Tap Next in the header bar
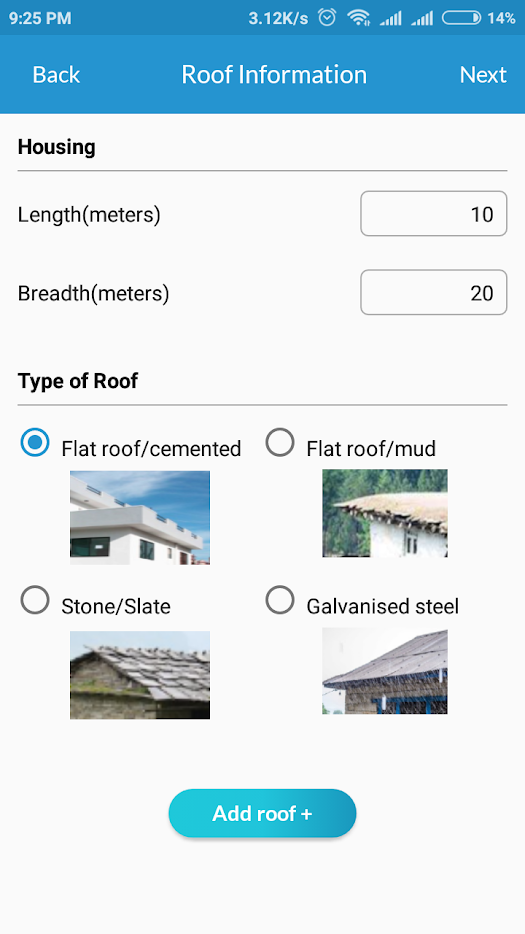Image resolution: width=525 pixels, height=934 pixels. coord(483,74)
